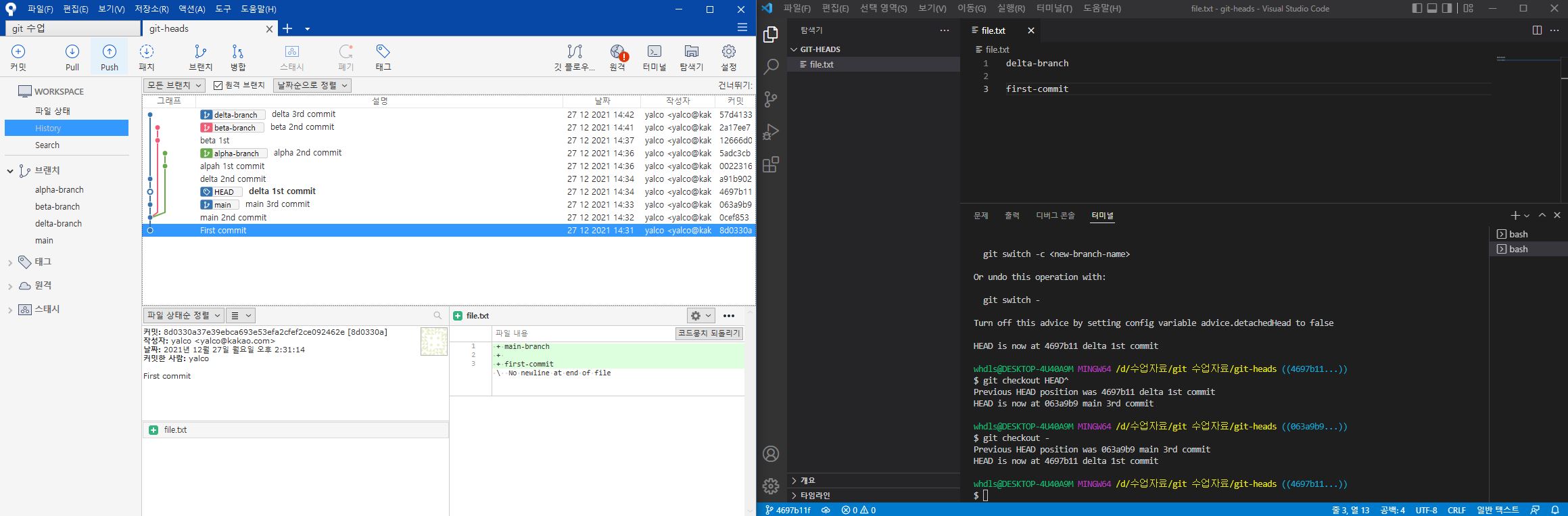Click the 건너뛰기 field in history toolbar

(736, 85)
